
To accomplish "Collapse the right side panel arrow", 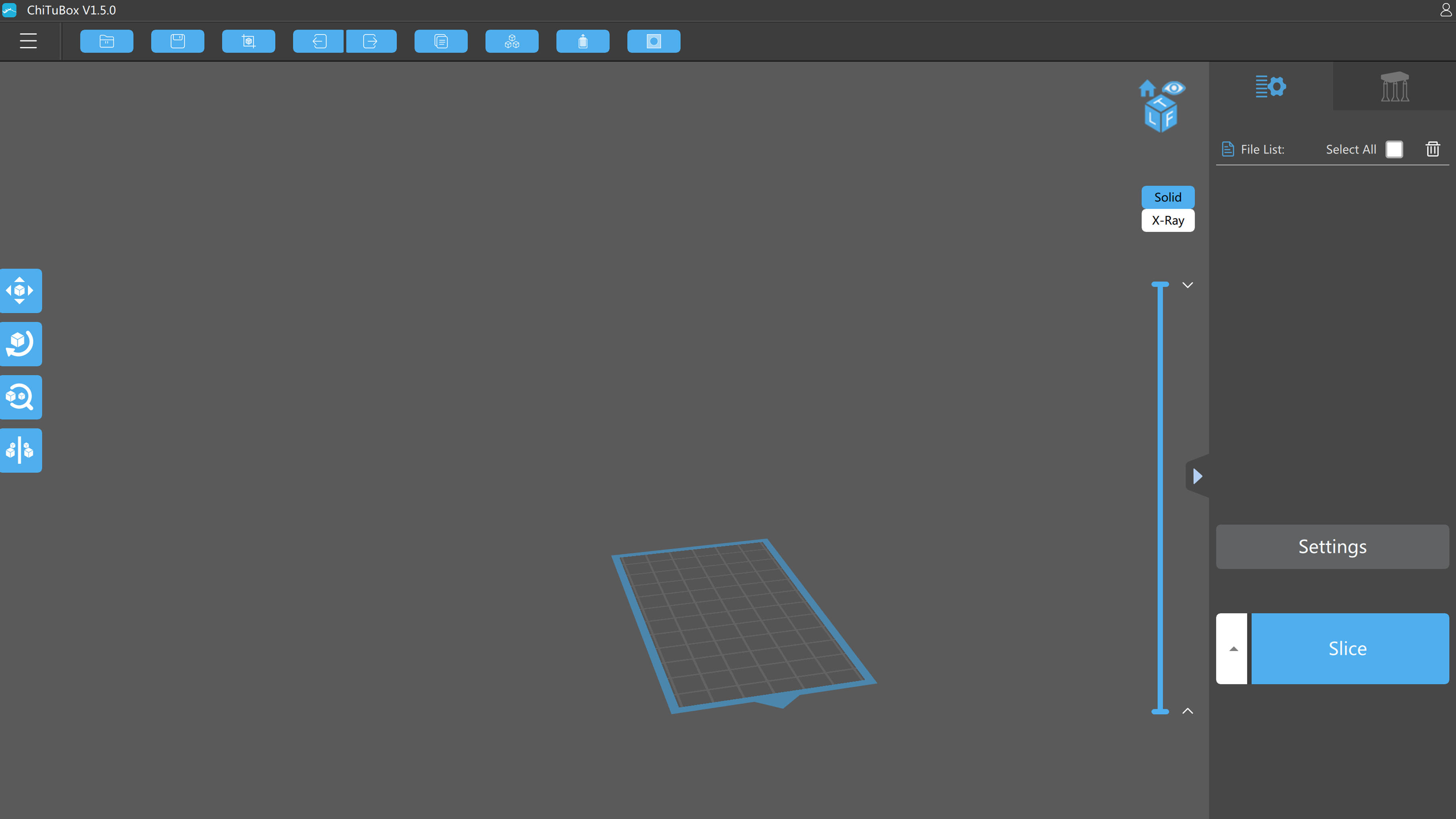I will coord(1197,476).
